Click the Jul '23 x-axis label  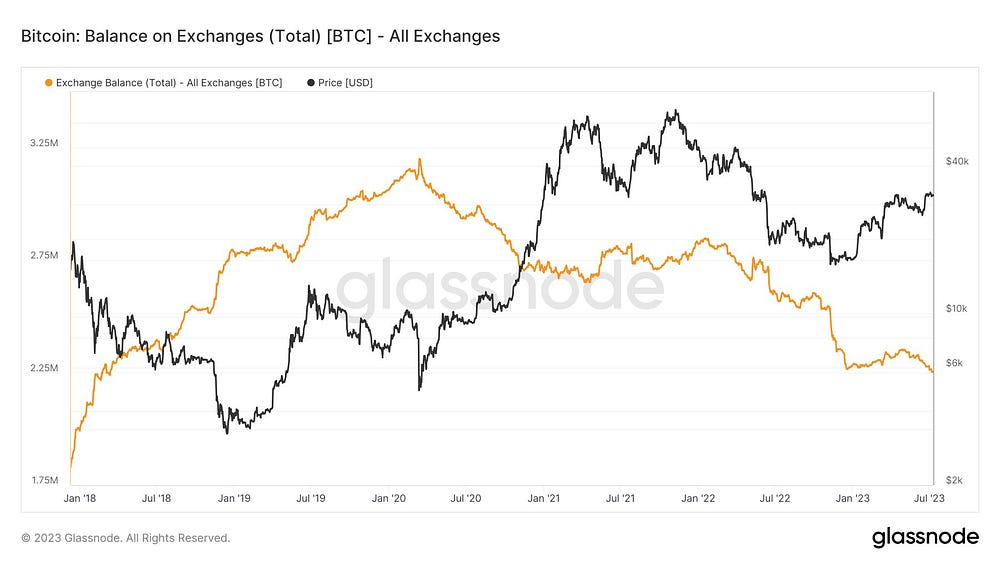(x=929, y=498)
